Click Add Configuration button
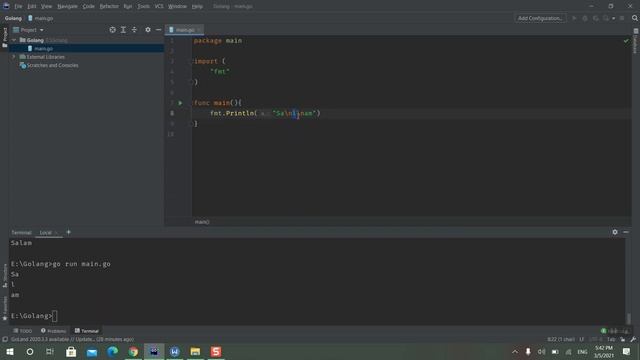 click(540, 18)
